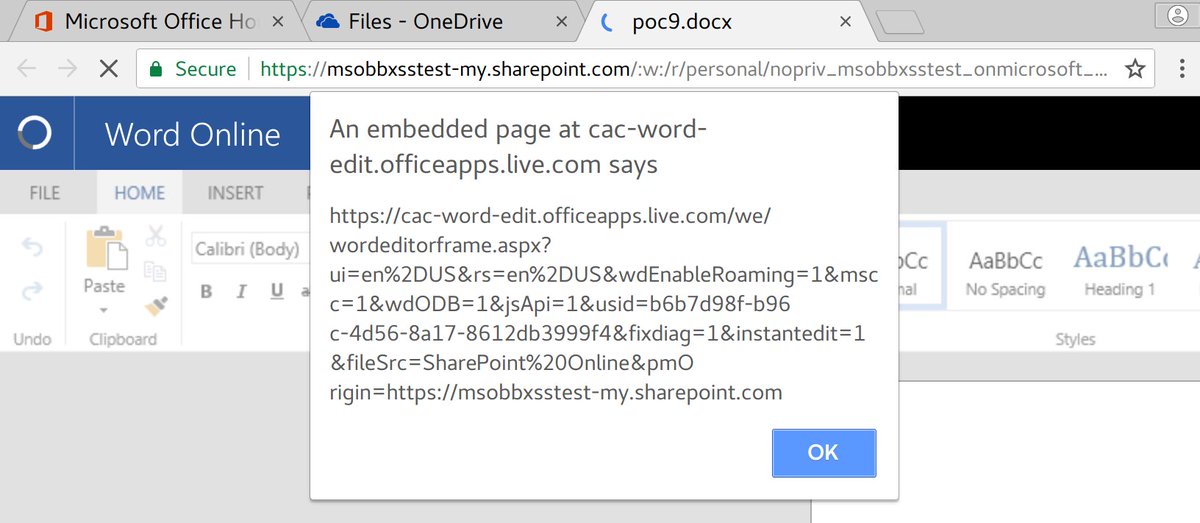The width and height of the screenshot is (1200, 523).
Task: Click OK in the alert dialog
Action: (x=824, y=453)
